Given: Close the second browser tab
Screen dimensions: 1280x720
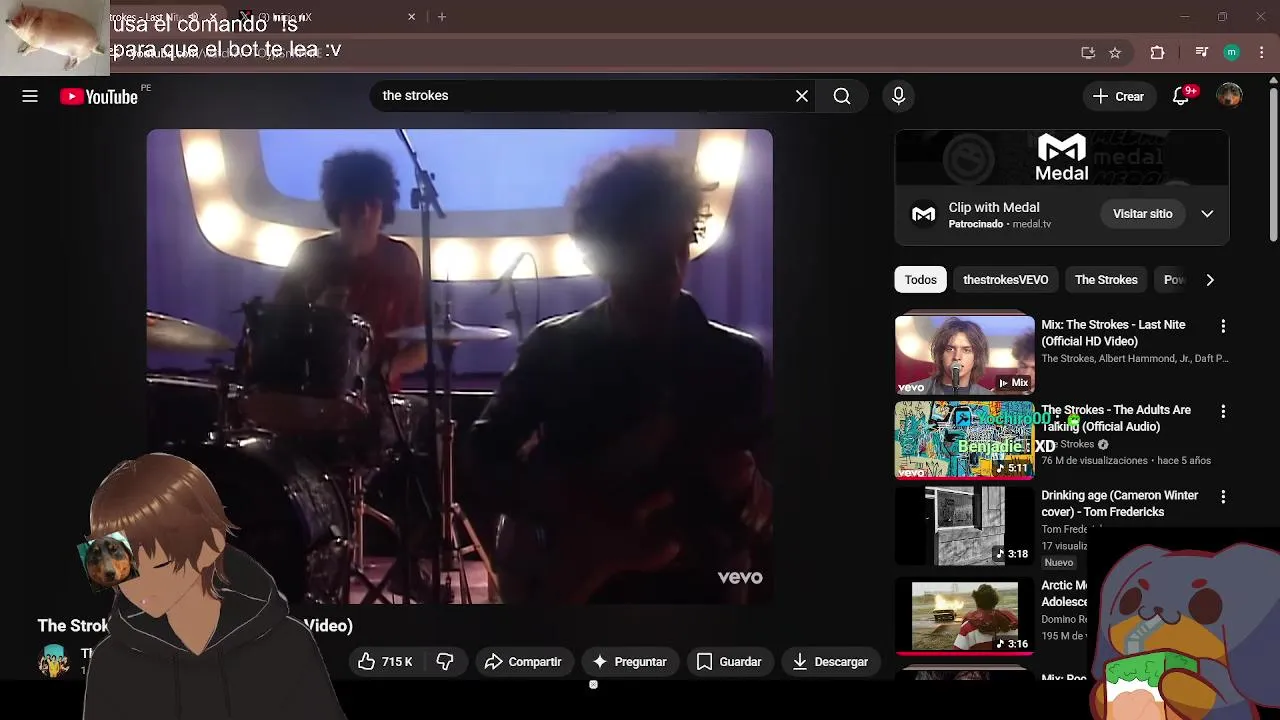Looking at the screenshot, I should point(411,17).
